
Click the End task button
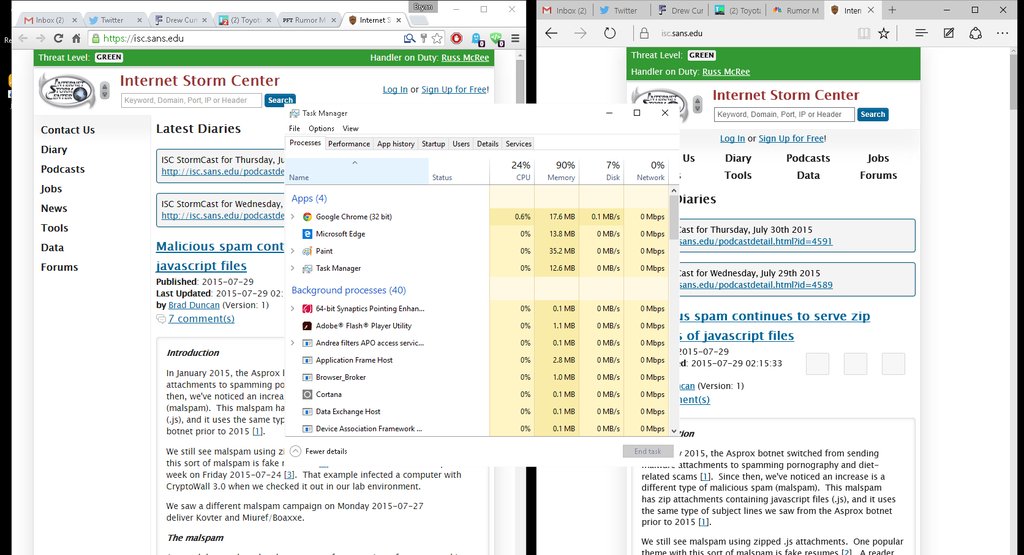pos(648,451)
